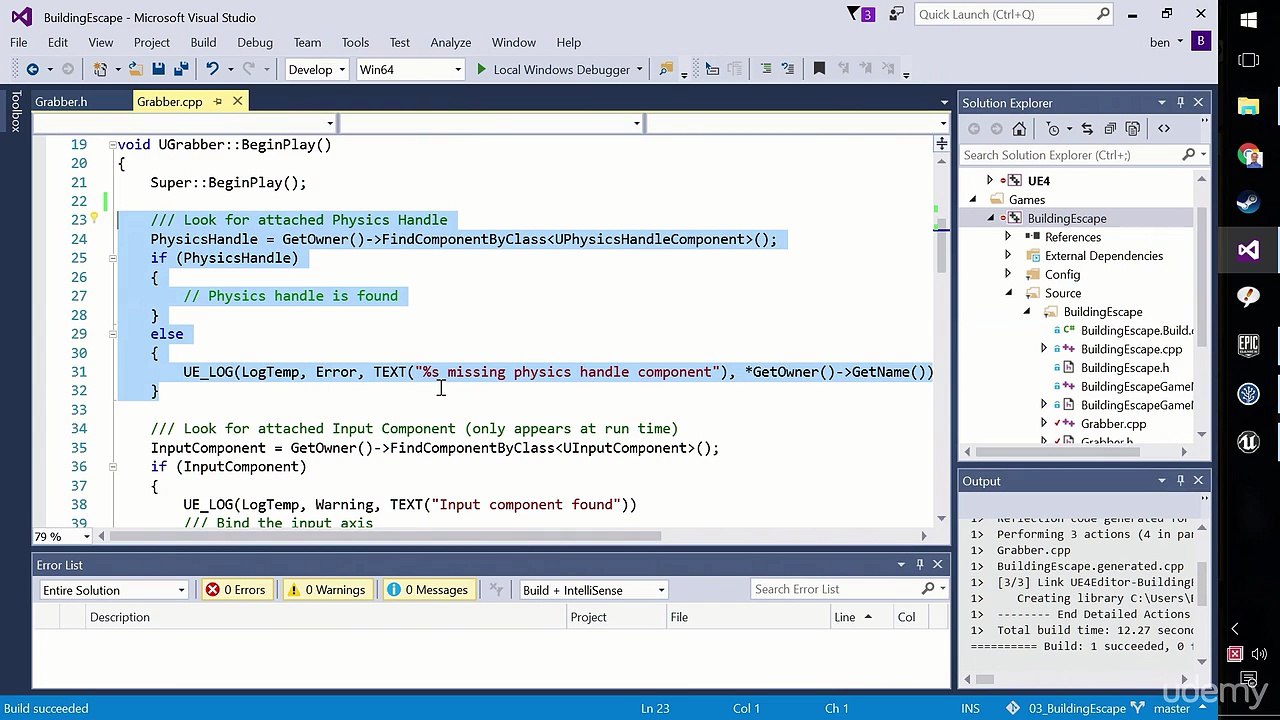Image resolution: width=1280 pixels, height=720 pixels.
Task: Expand the UE4 project node
Action: click(x=990, y=181)
